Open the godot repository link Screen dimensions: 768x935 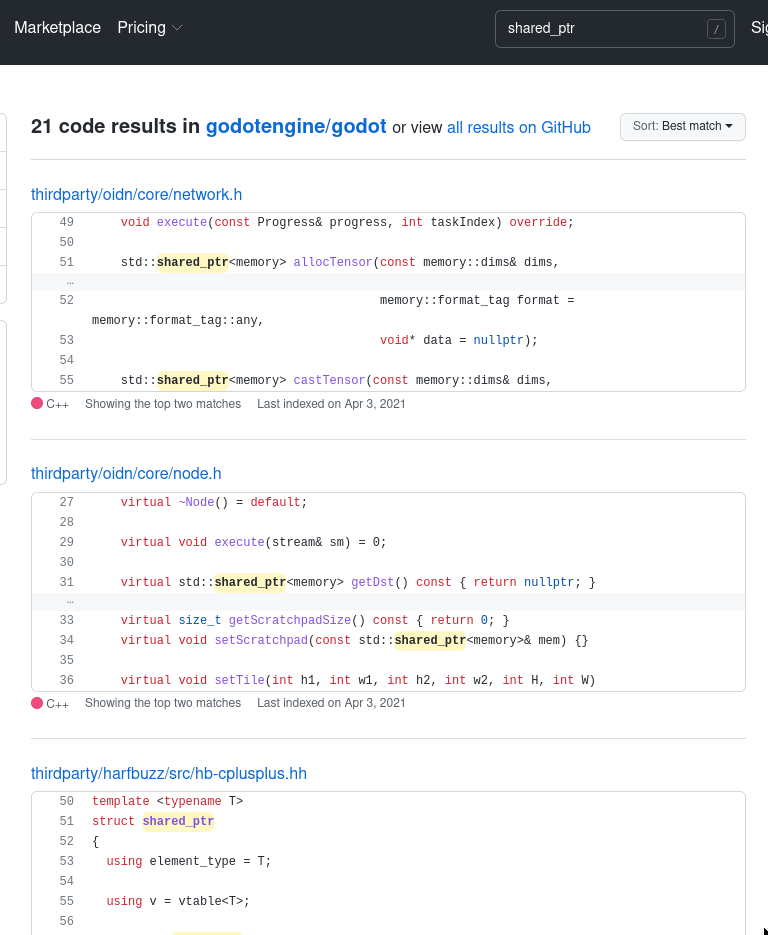coord(359,127)
